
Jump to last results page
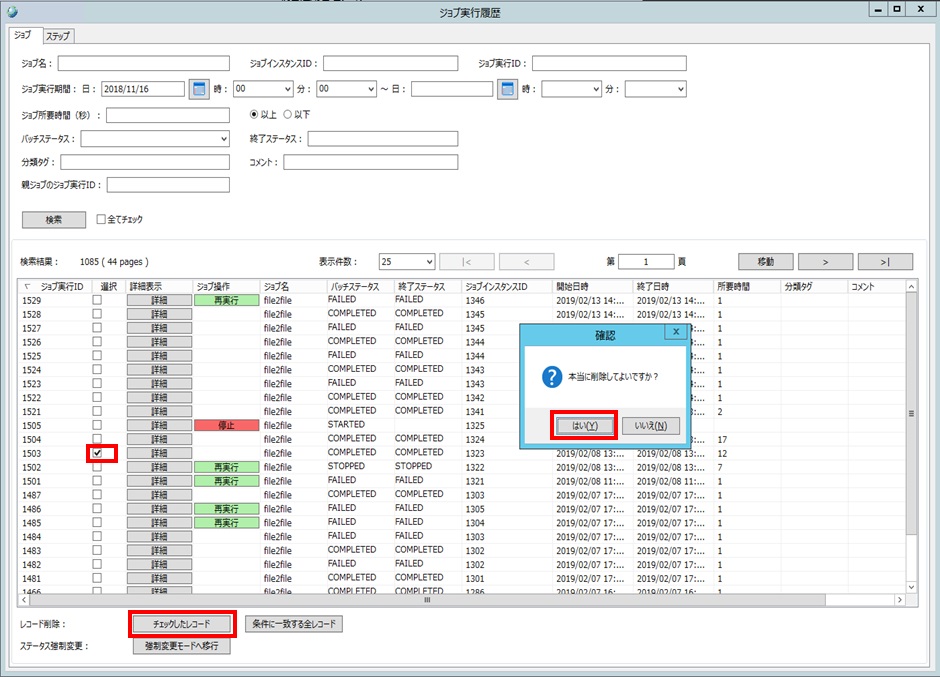885,262
